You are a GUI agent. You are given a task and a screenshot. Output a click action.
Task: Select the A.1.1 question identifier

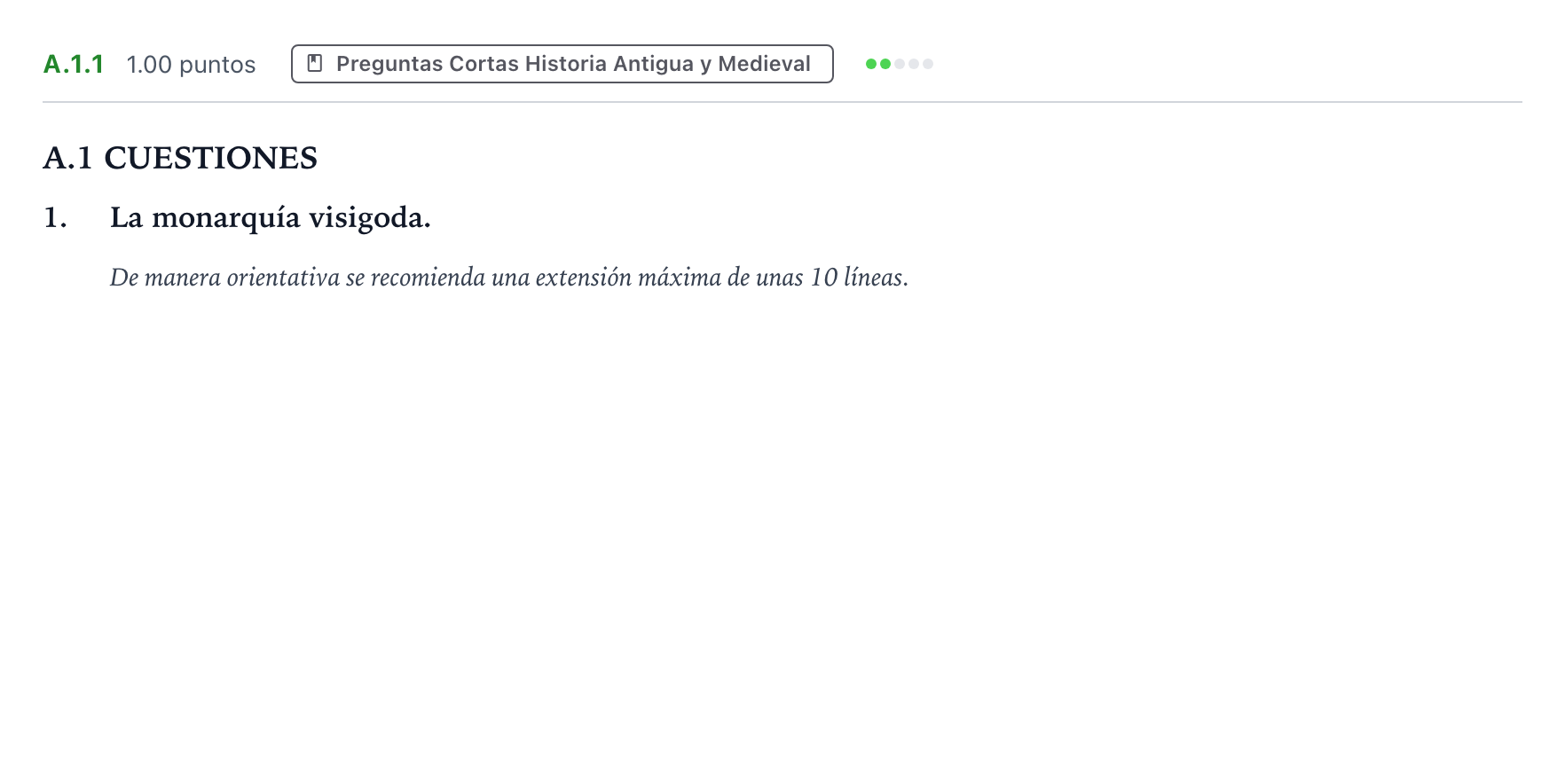(x=74, y=64)
